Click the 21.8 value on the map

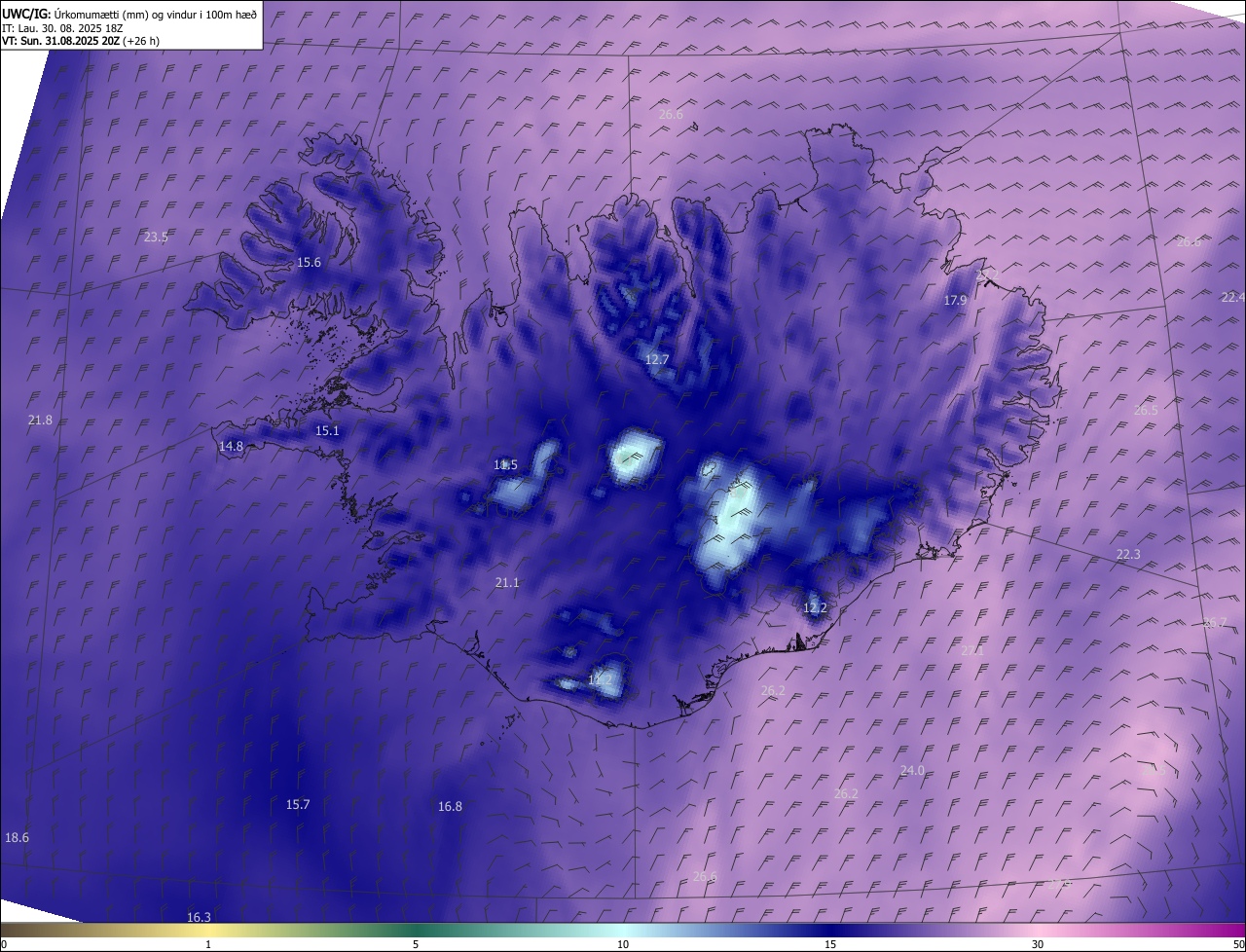coord(40,421)
